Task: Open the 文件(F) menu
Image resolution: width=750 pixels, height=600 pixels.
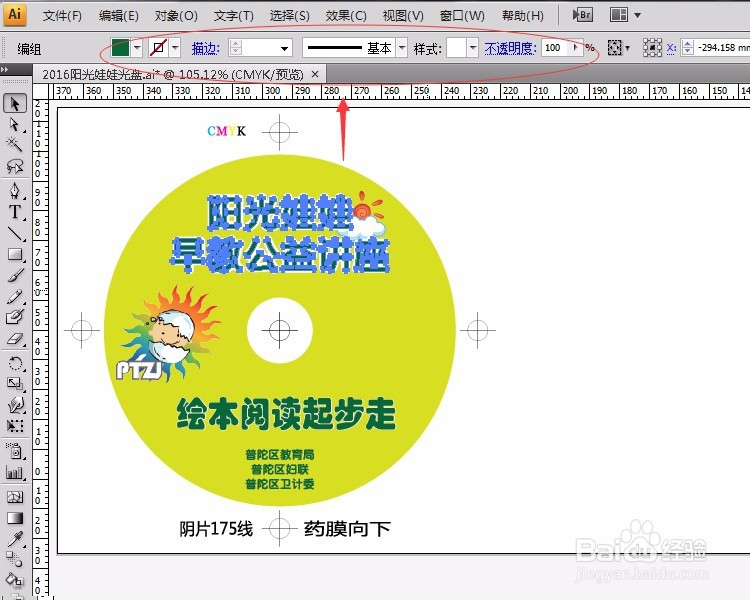Action: point(62,16)
